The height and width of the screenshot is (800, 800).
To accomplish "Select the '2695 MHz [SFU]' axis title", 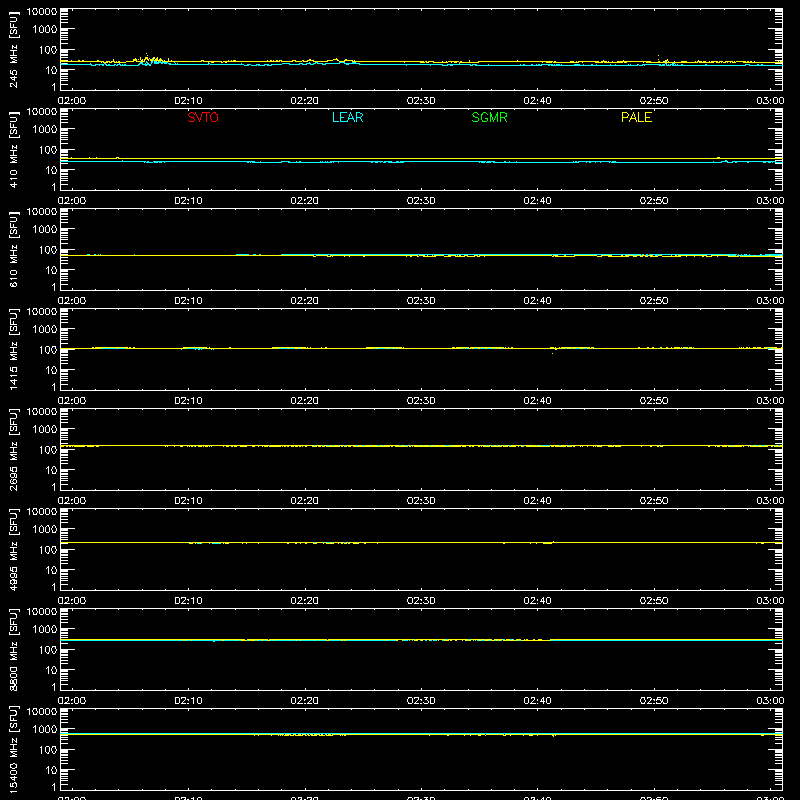I will click(x=13, y=450).
